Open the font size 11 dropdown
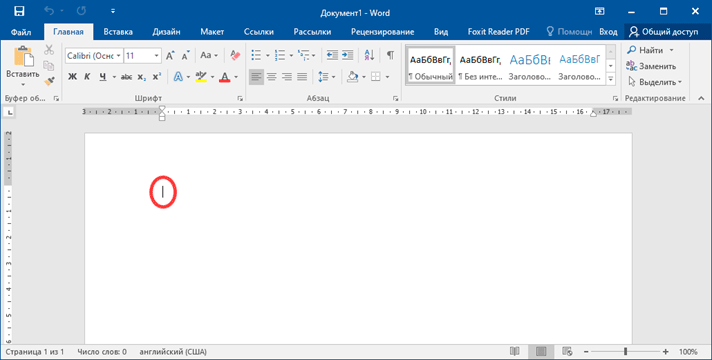This screenshot has width=712, height=360. tap(143, 55)
